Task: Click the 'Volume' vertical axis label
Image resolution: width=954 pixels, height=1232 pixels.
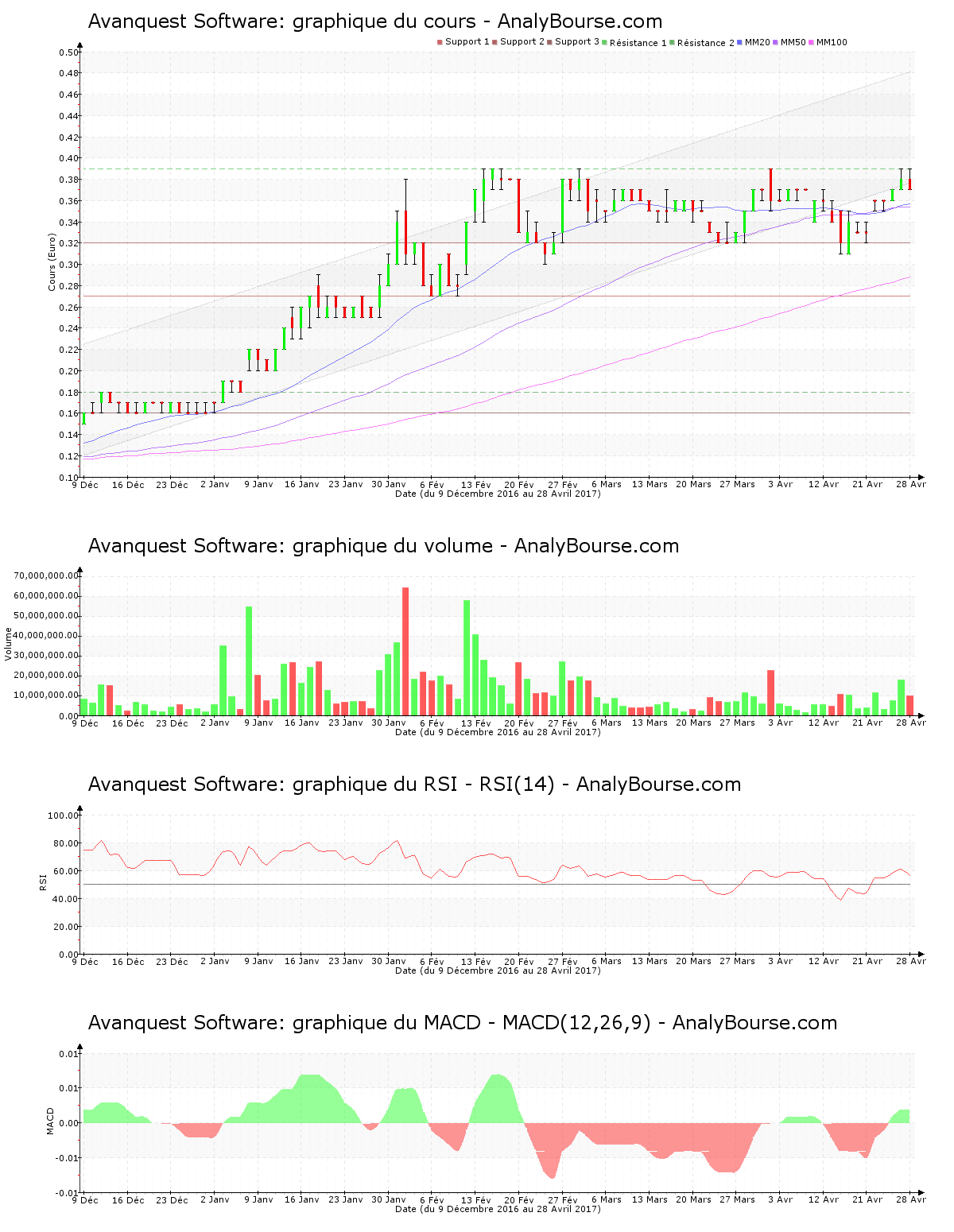Action: (9, 644)
